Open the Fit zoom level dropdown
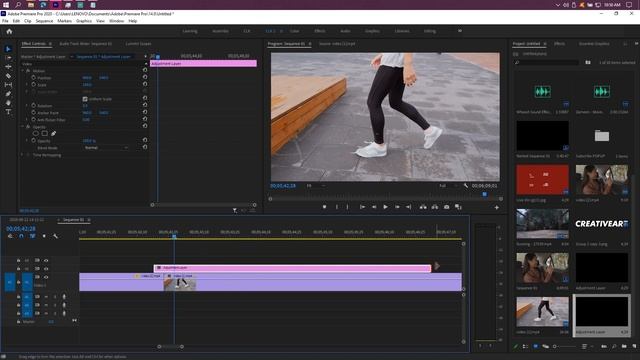The height and width of the screenshot is (360, 640). [x=316, y=186]
